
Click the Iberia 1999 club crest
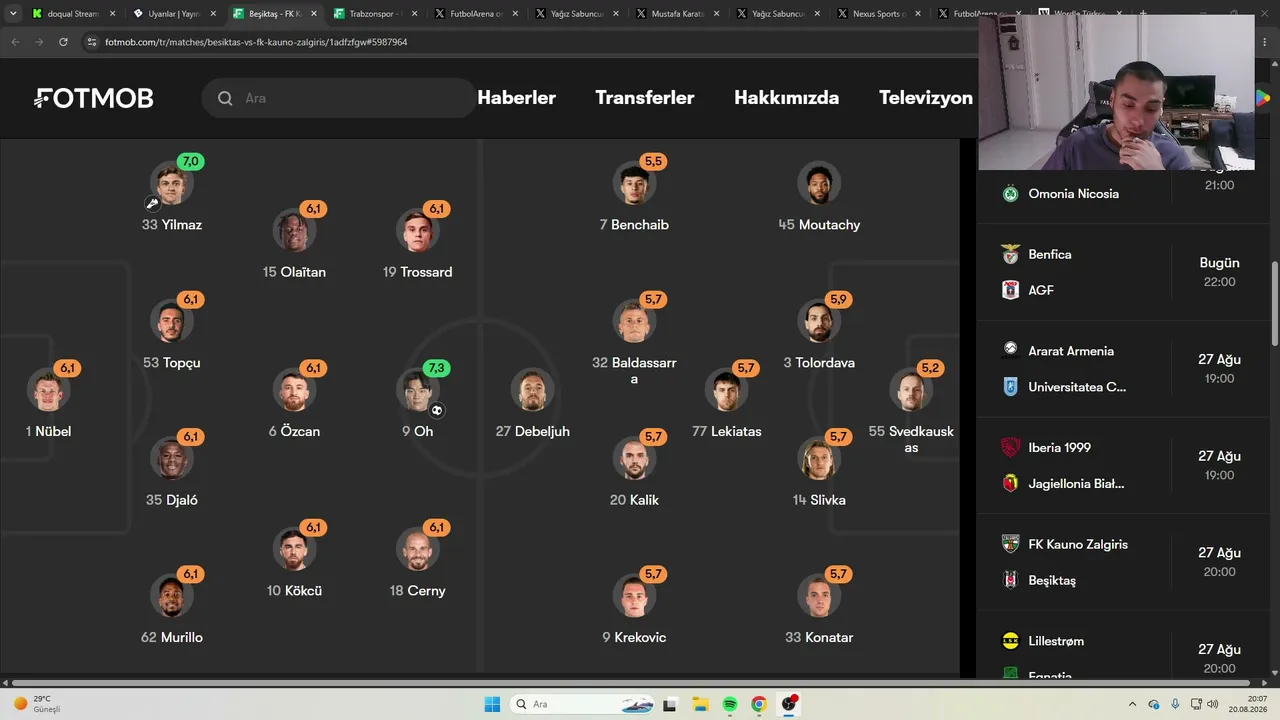point(1010,448)
